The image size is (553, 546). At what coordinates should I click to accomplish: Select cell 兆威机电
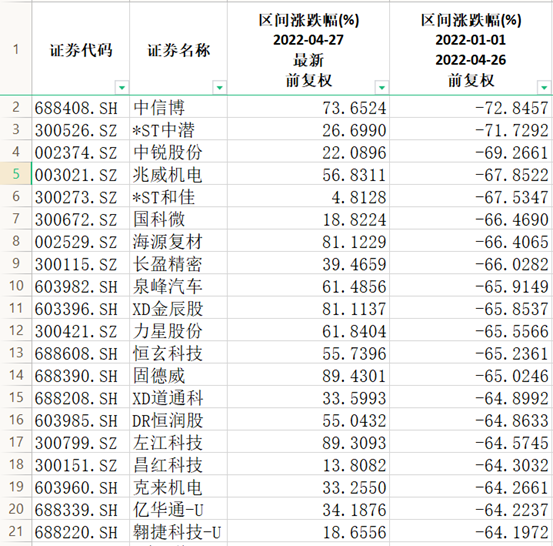[178, 174]
